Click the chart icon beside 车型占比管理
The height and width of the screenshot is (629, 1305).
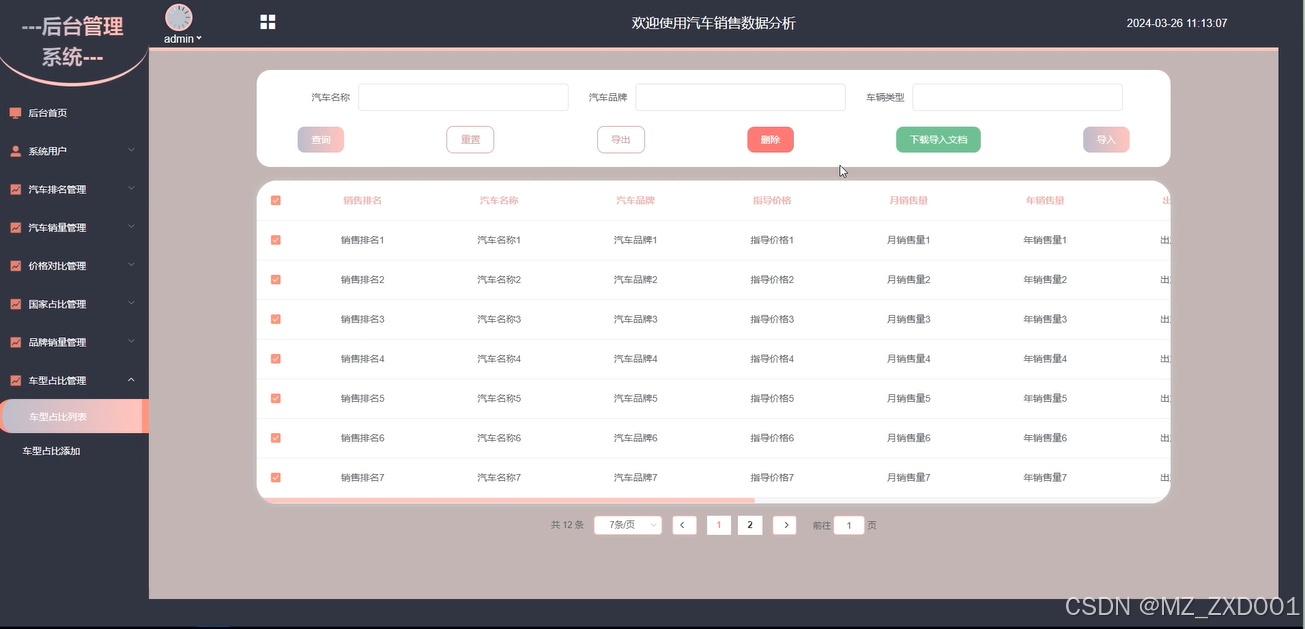tap(15, 380)
